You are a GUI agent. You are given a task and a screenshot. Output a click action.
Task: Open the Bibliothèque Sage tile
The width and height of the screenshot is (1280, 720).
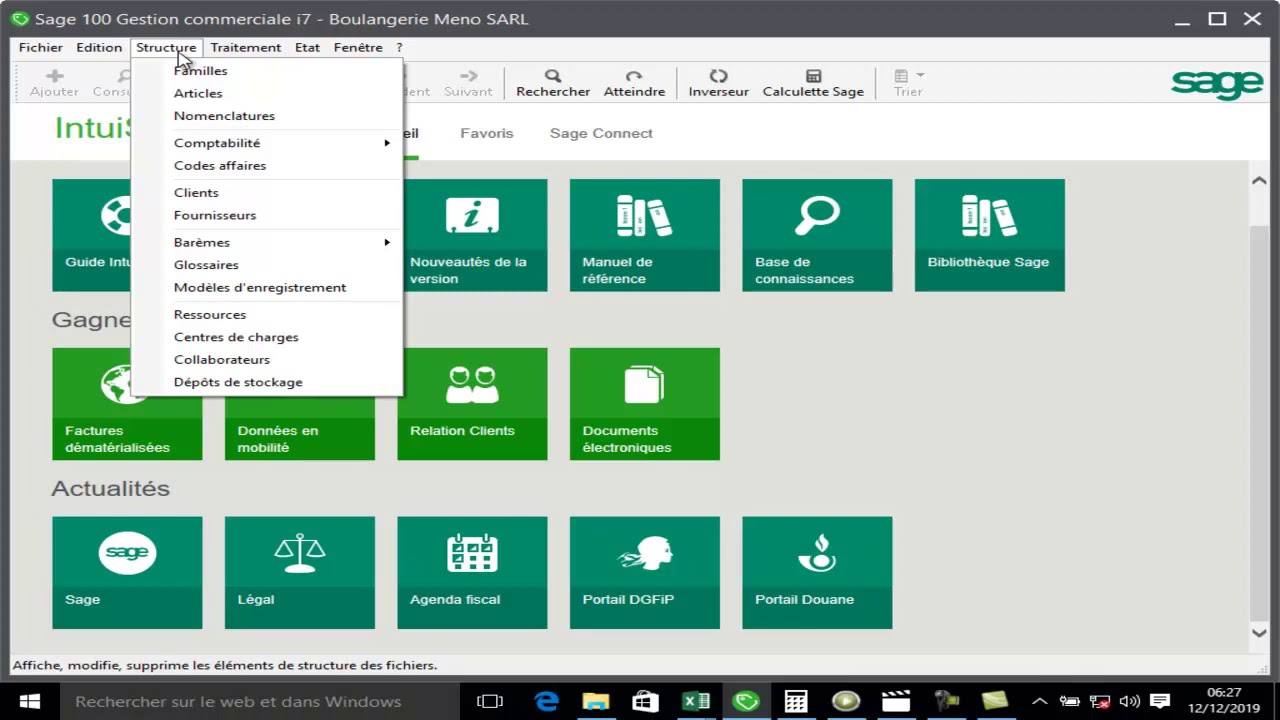pyautogui.click(x=989, y=235)
